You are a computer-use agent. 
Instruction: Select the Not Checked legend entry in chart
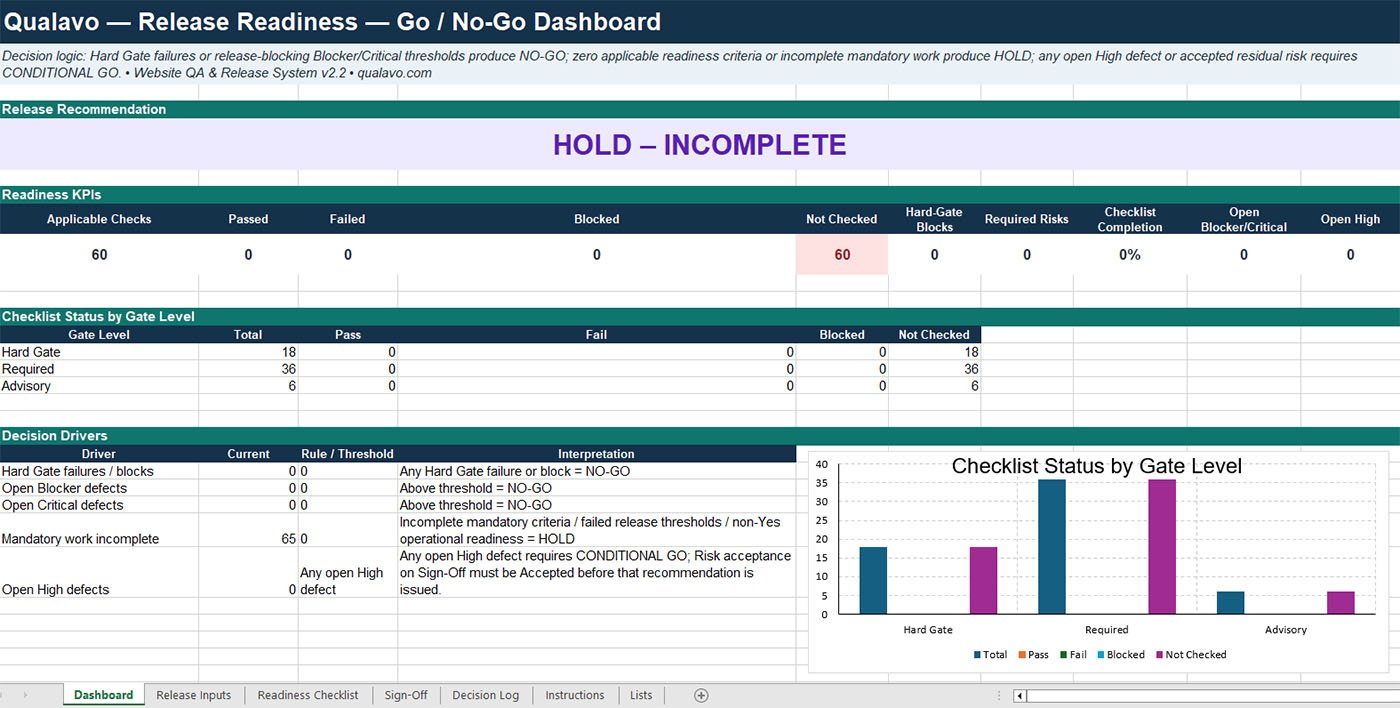1190,655
